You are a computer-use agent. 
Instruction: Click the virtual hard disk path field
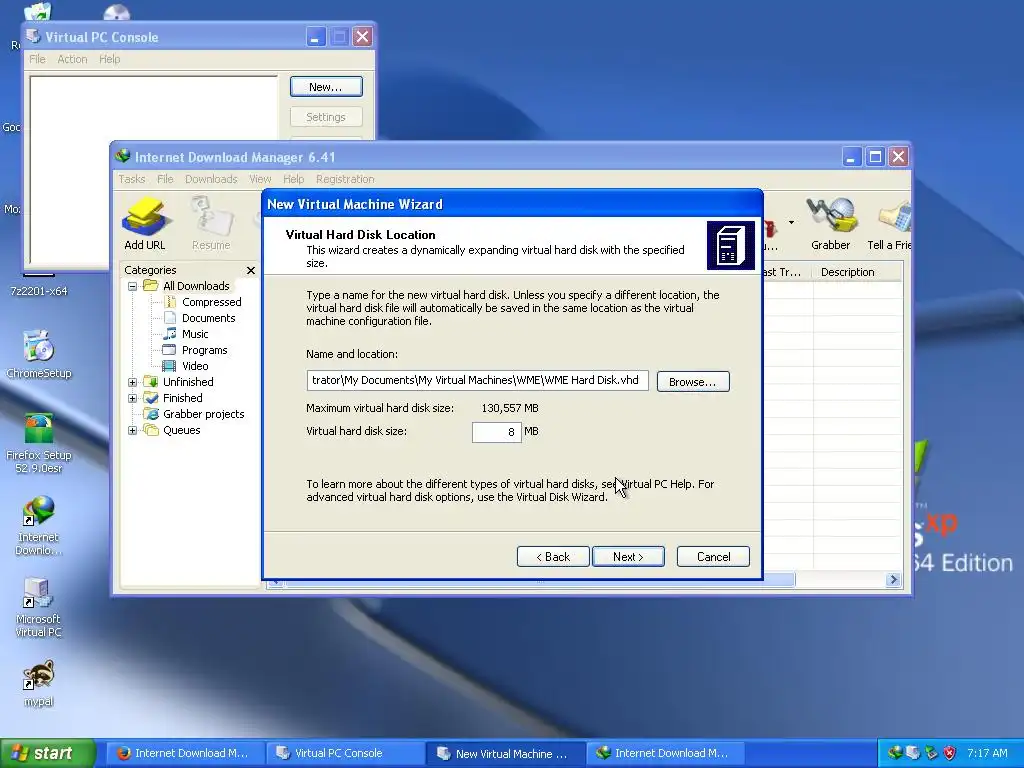[477, 380]
